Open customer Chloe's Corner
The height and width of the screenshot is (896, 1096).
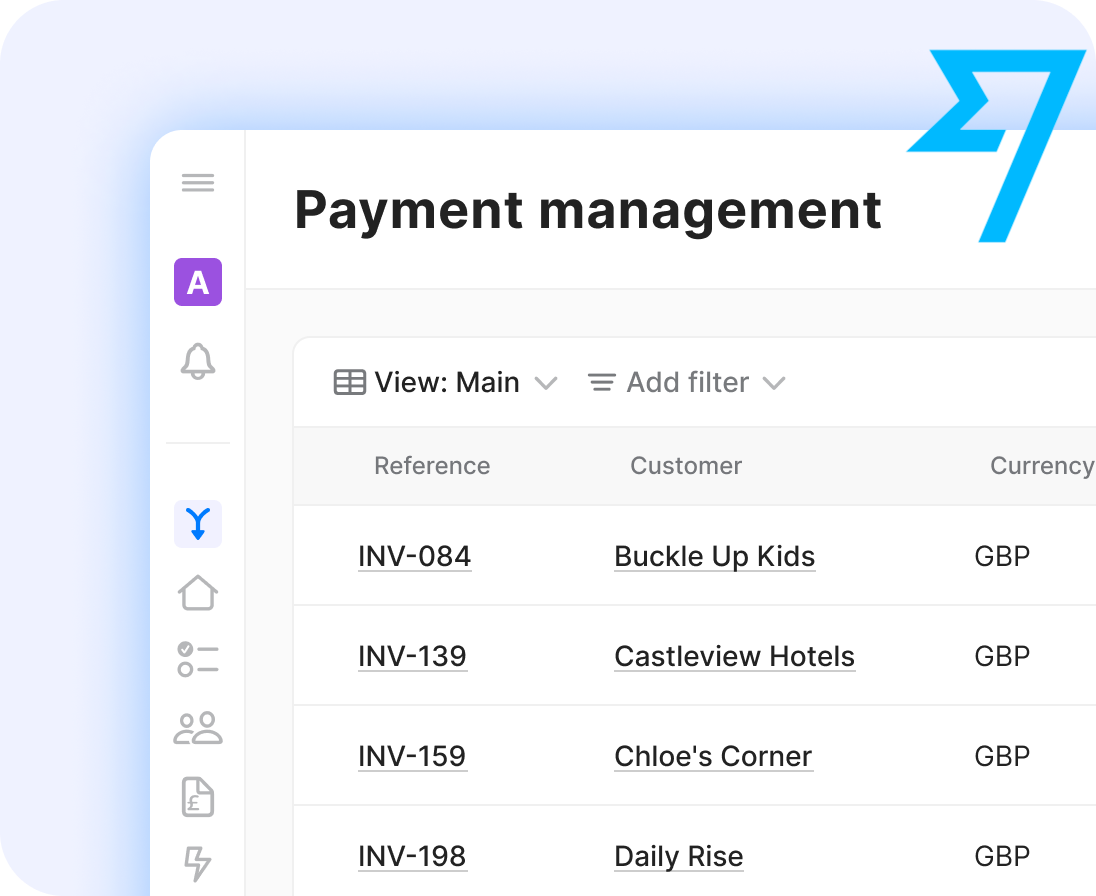(x=713, y=756)
